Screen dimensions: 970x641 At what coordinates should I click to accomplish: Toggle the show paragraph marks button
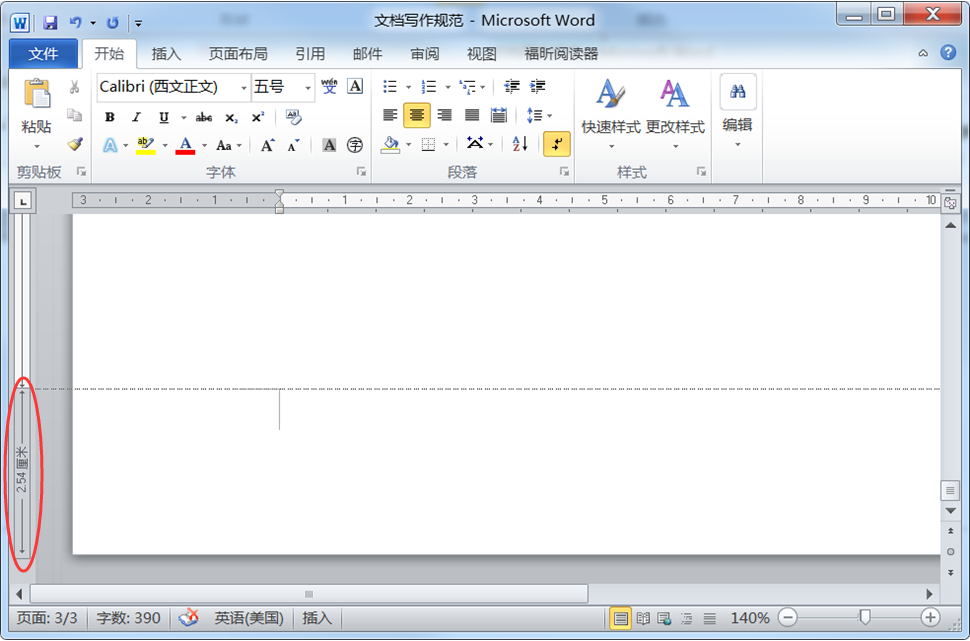(x=557, y=144)
